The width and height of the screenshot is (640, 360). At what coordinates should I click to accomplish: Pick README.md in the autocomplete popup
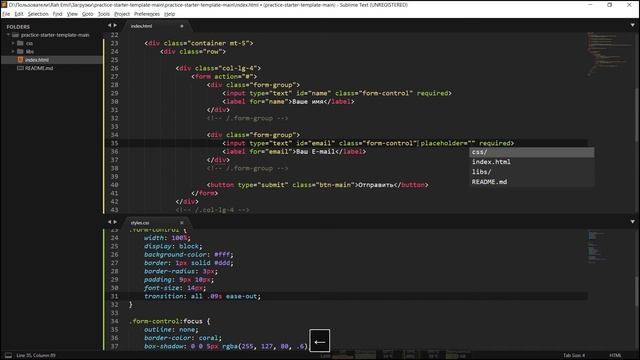click(x=531, y=182)
